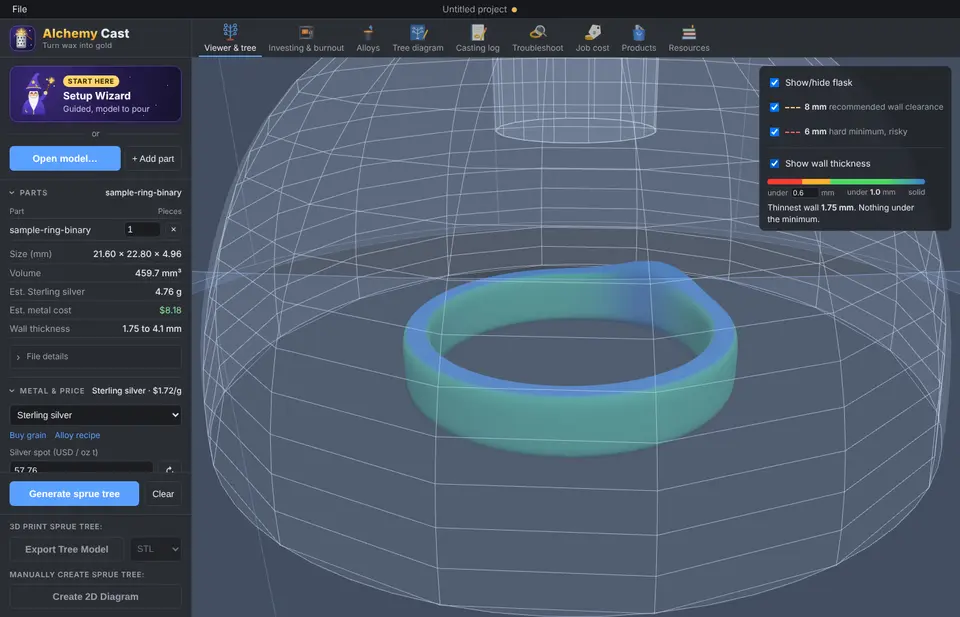Switch to the Investing & burnout tab
The image size is (960, 617).
pyautogui.click(x=306, y=39)
